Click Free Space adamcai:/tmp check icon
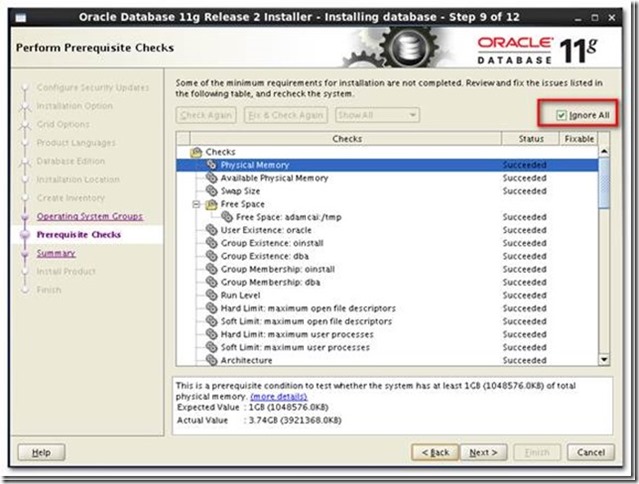The image size is (639, 484). point(227,217)
